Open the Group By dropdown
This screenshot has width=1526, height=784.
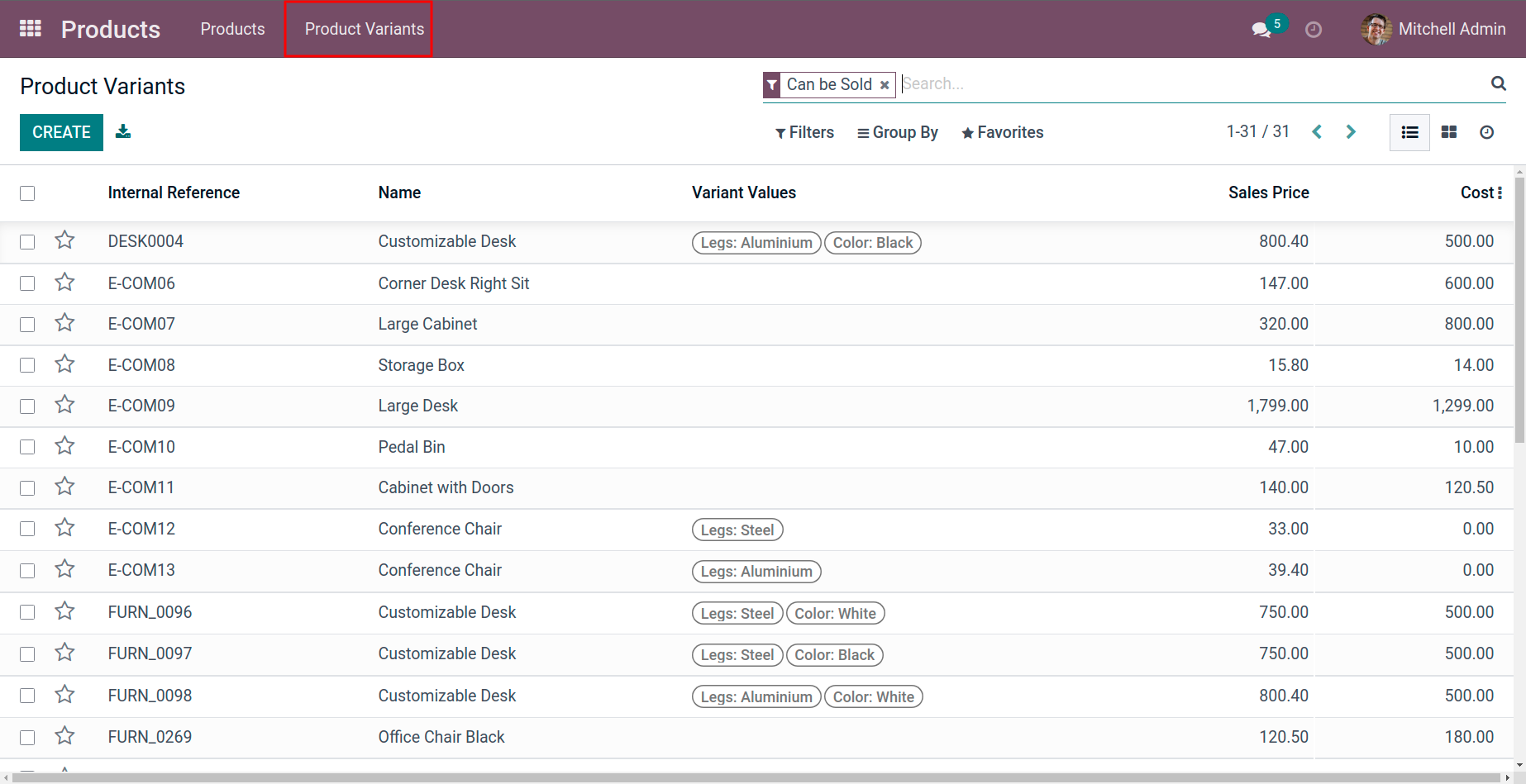coord(898,132)
